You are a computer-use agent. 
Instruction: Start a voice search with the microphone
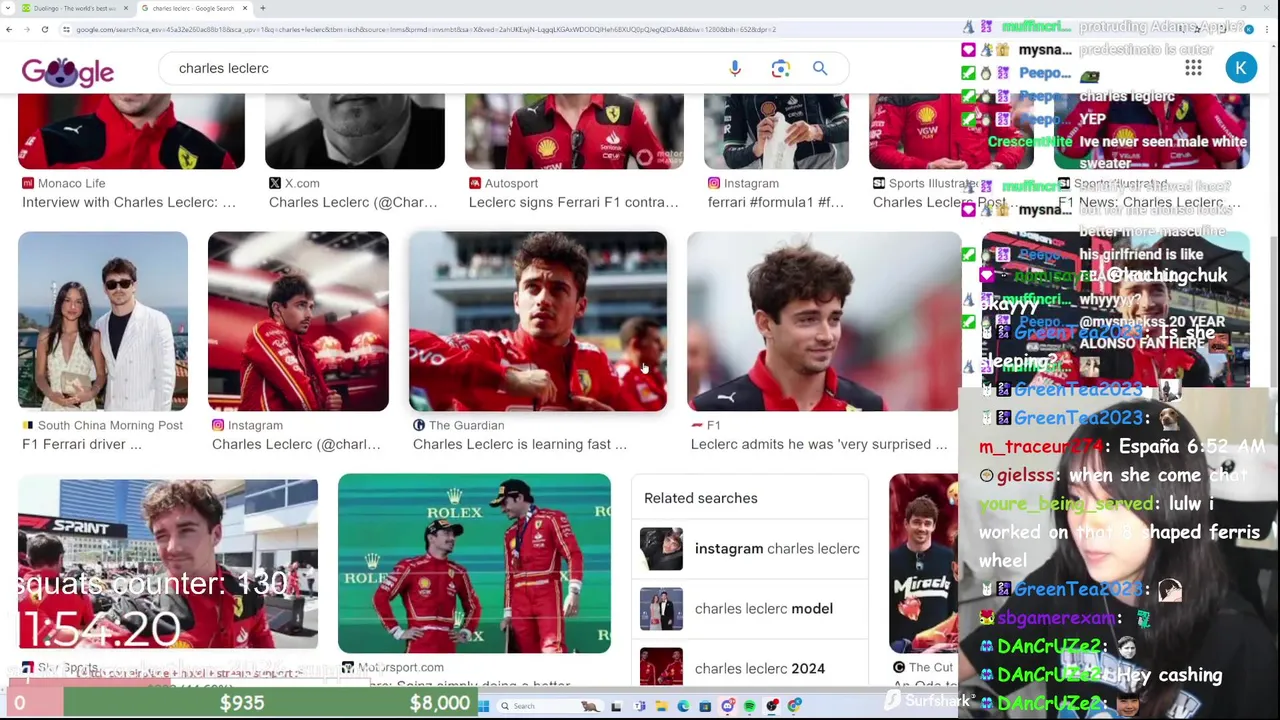coord(735,68)
